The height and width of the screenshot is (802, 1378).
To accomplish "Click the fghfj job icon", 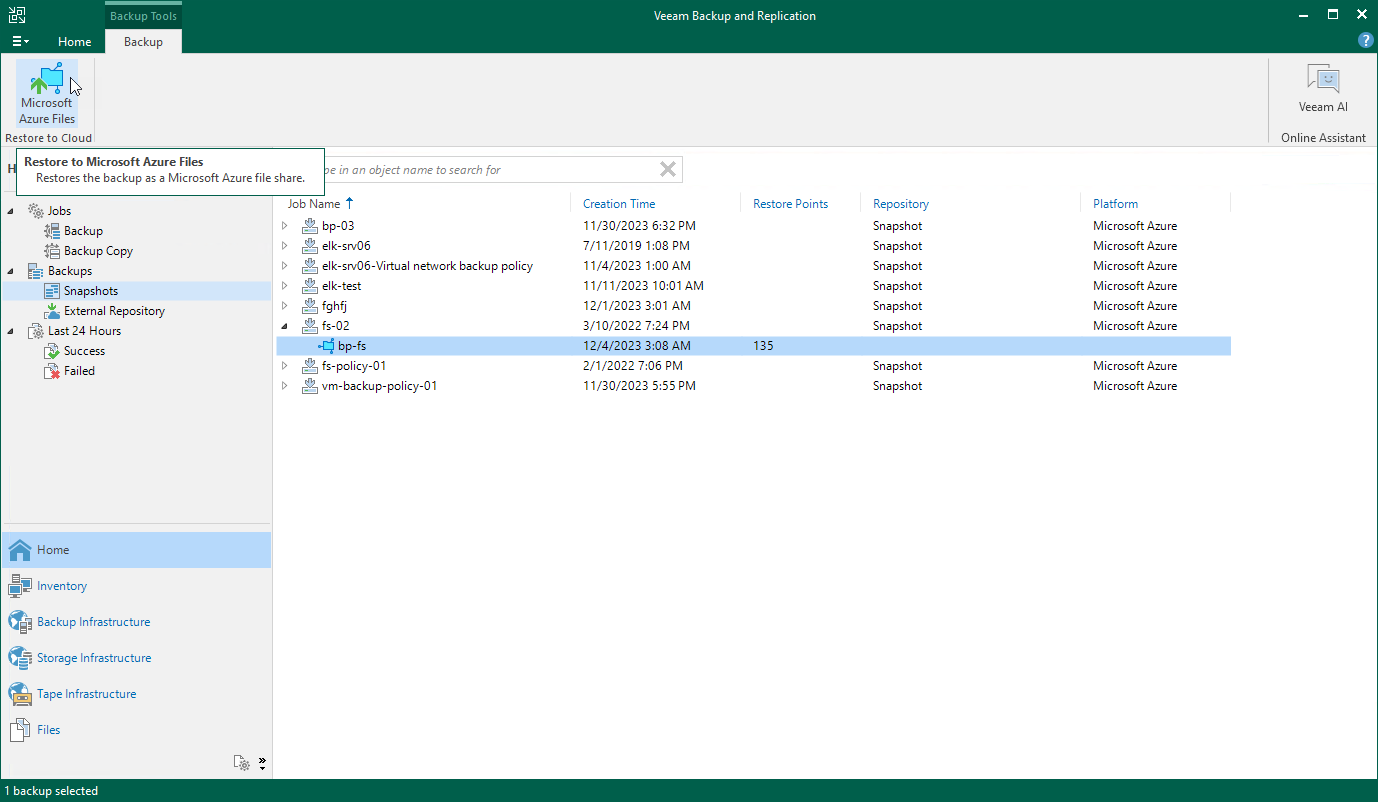I will tap(310, 306).
